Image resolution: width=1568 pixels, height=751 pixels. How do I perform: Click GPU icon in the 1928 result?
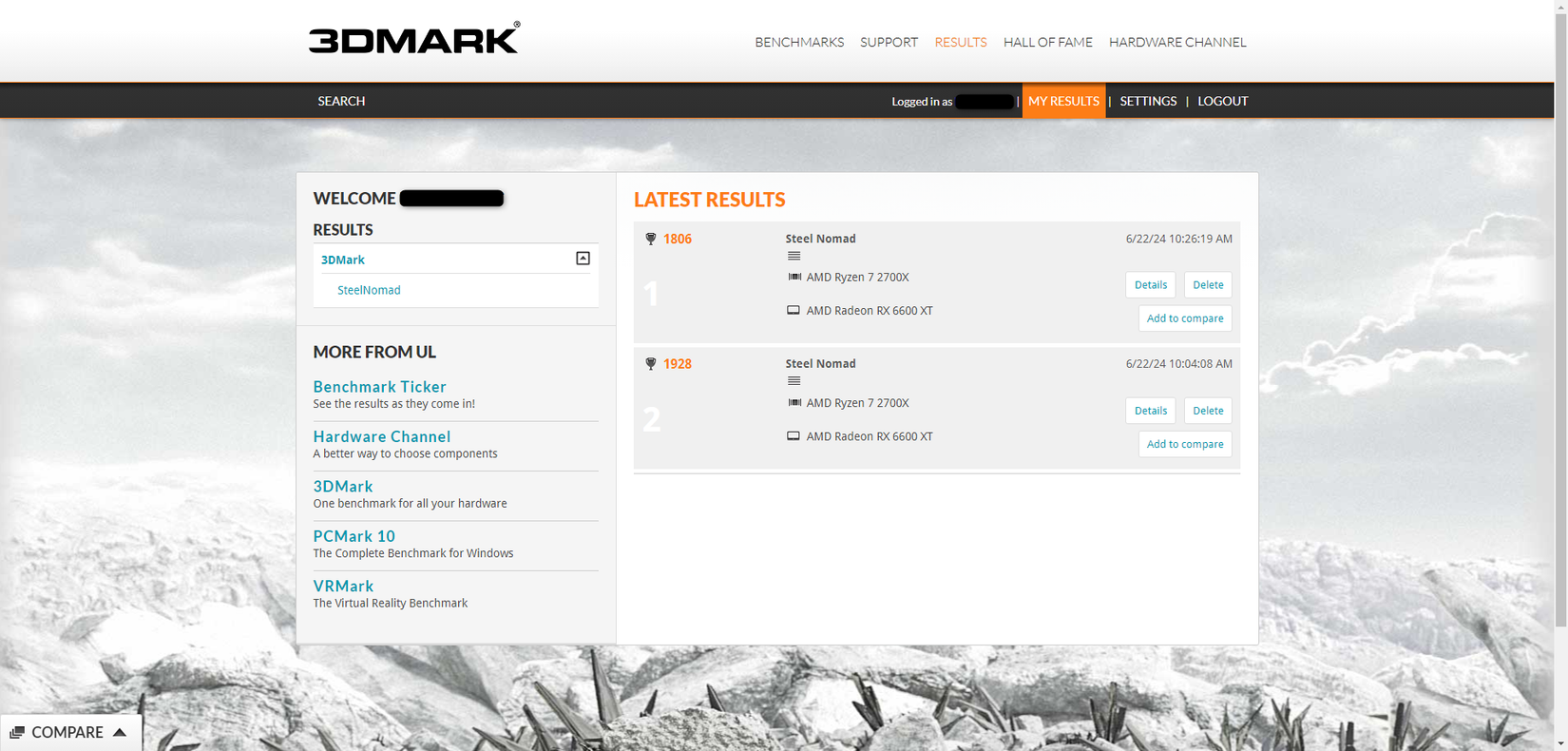(x=794, y=435)
